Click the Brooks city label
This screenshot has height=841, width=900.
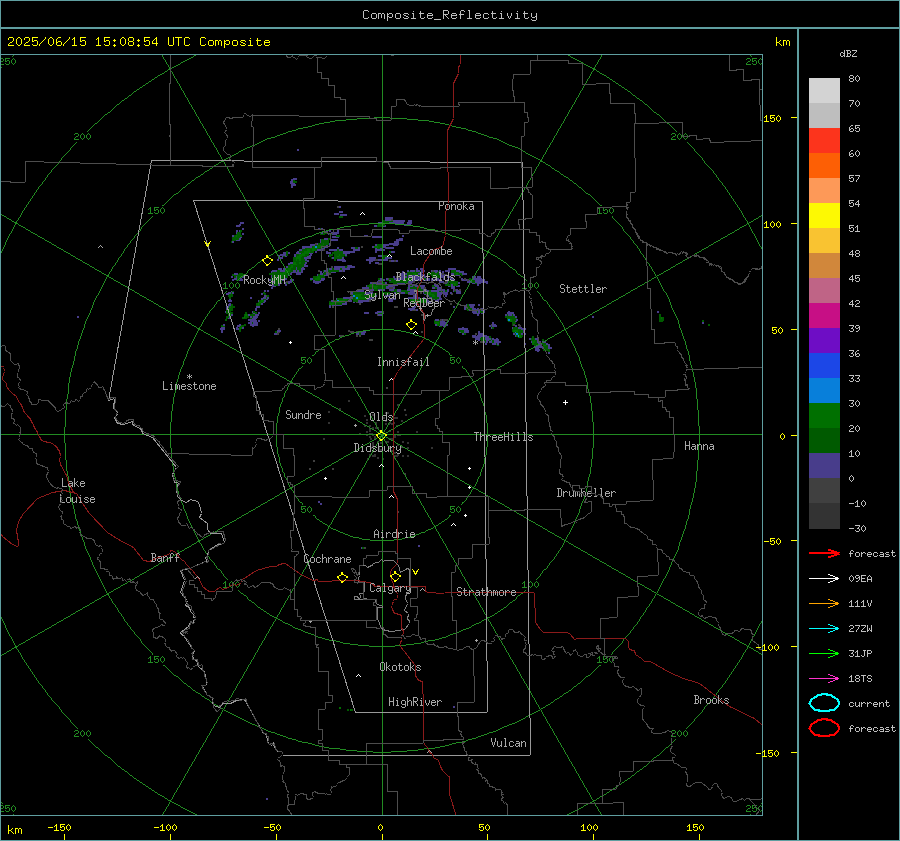(711, 700)
